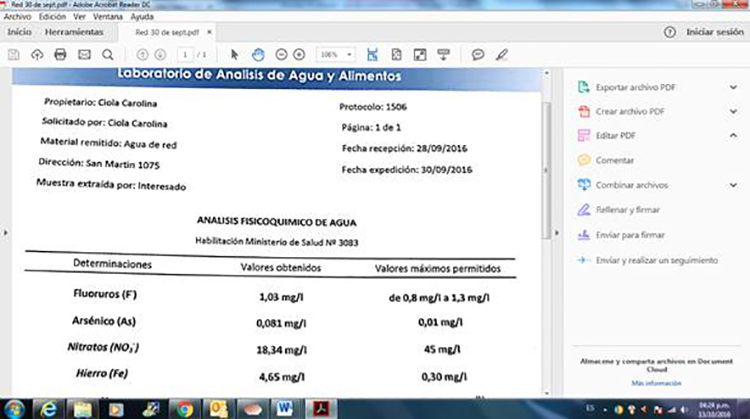Image resolution: width=750 pixels, height=419 pixels.
Task: Open the Ver menu
Action: [79, 17]
